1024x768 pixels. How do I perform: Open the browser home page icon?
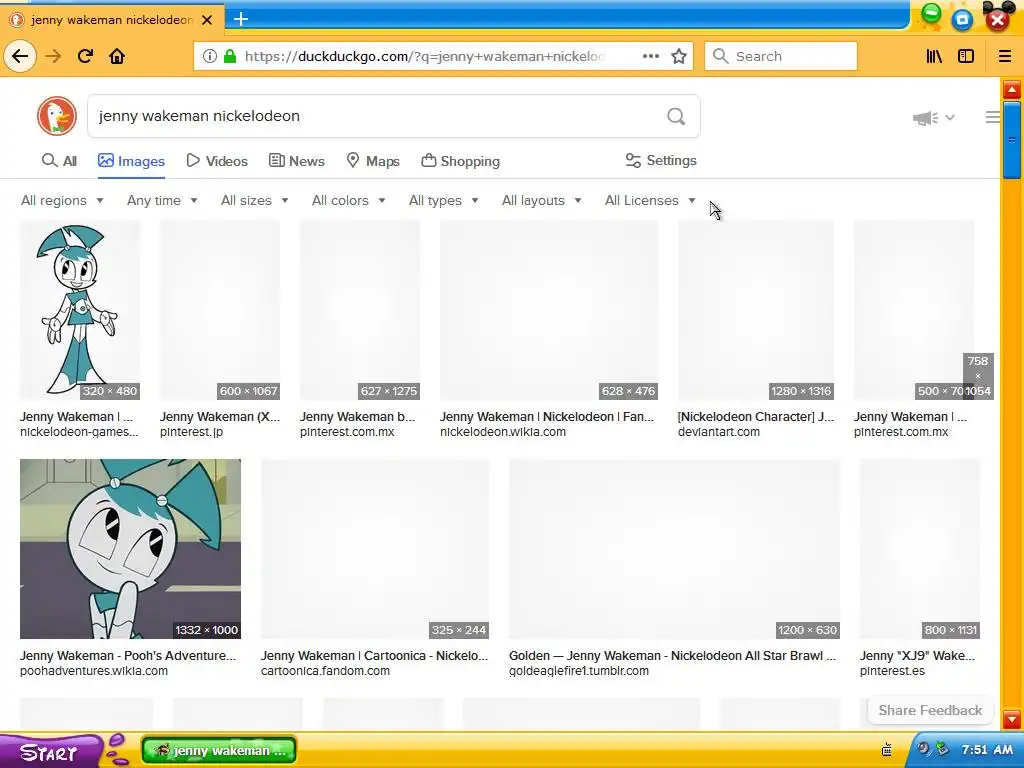click(117, 56)
